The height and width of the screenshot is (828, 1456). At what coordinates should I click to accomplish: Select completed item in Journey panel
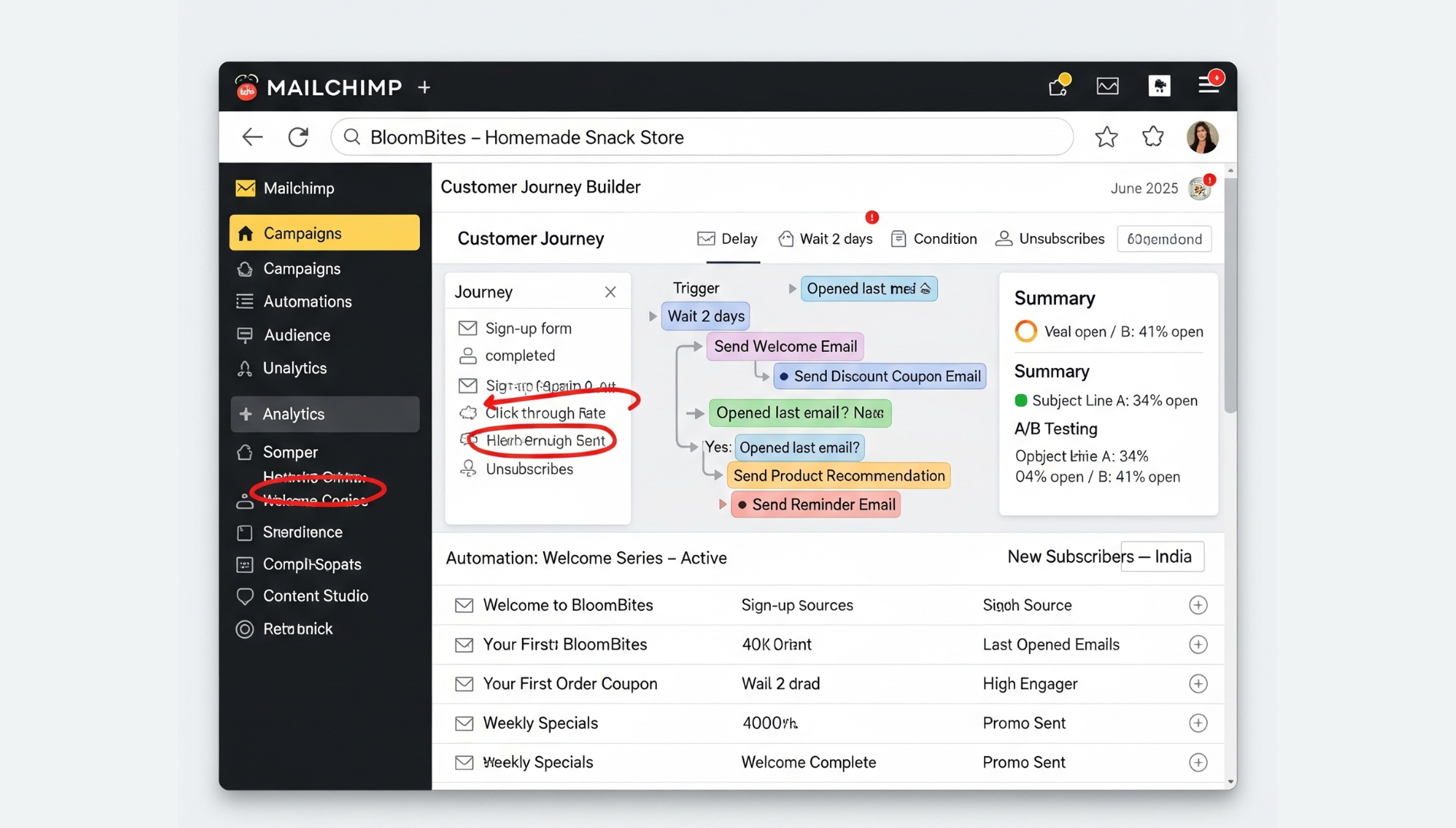click(x=520, y=356)
